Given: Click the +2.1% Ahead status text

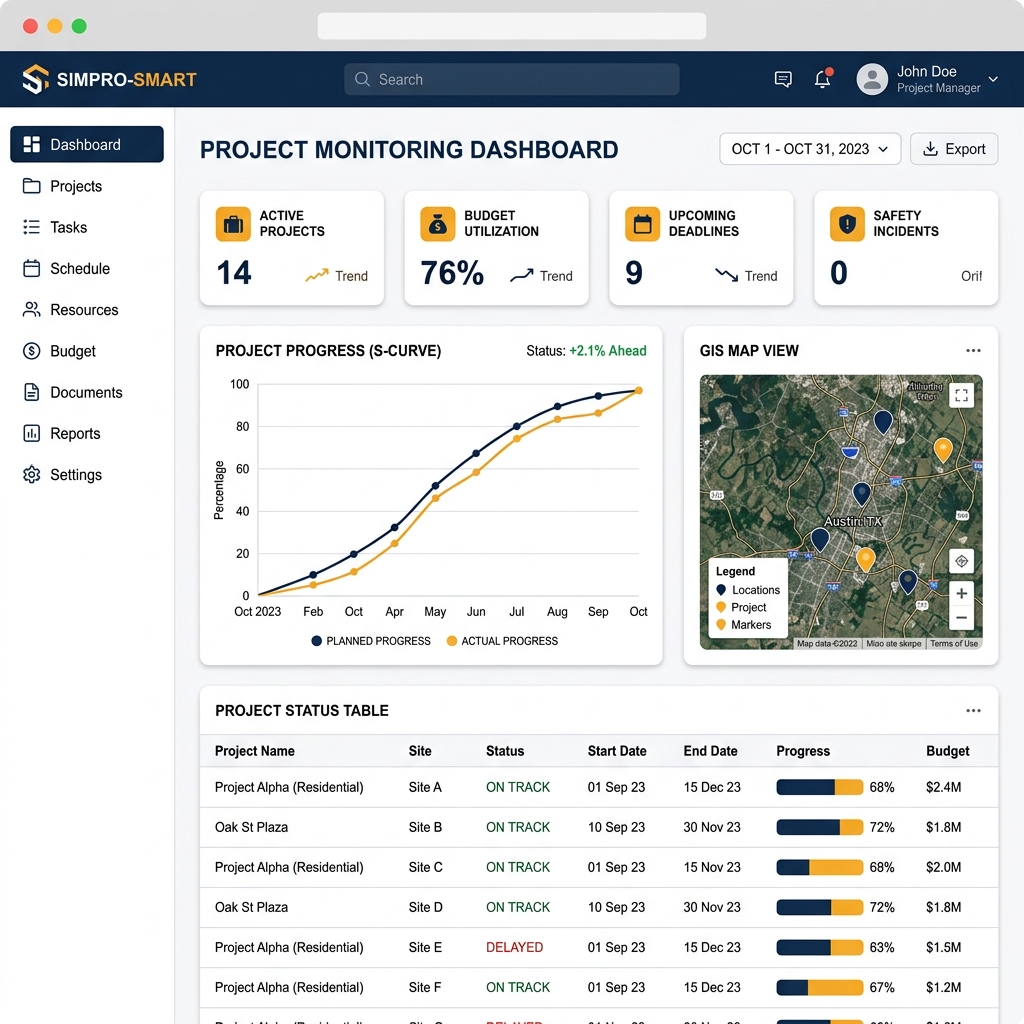Looking at the screenshot, I should (607, 351).
